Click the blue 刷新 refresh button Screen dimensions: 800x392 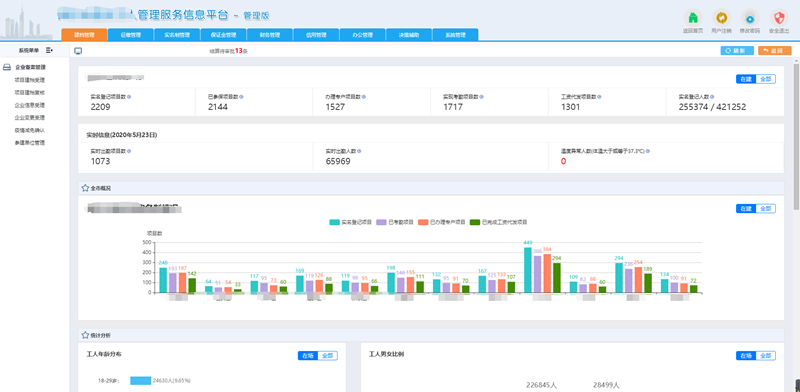tap(737, 51)
